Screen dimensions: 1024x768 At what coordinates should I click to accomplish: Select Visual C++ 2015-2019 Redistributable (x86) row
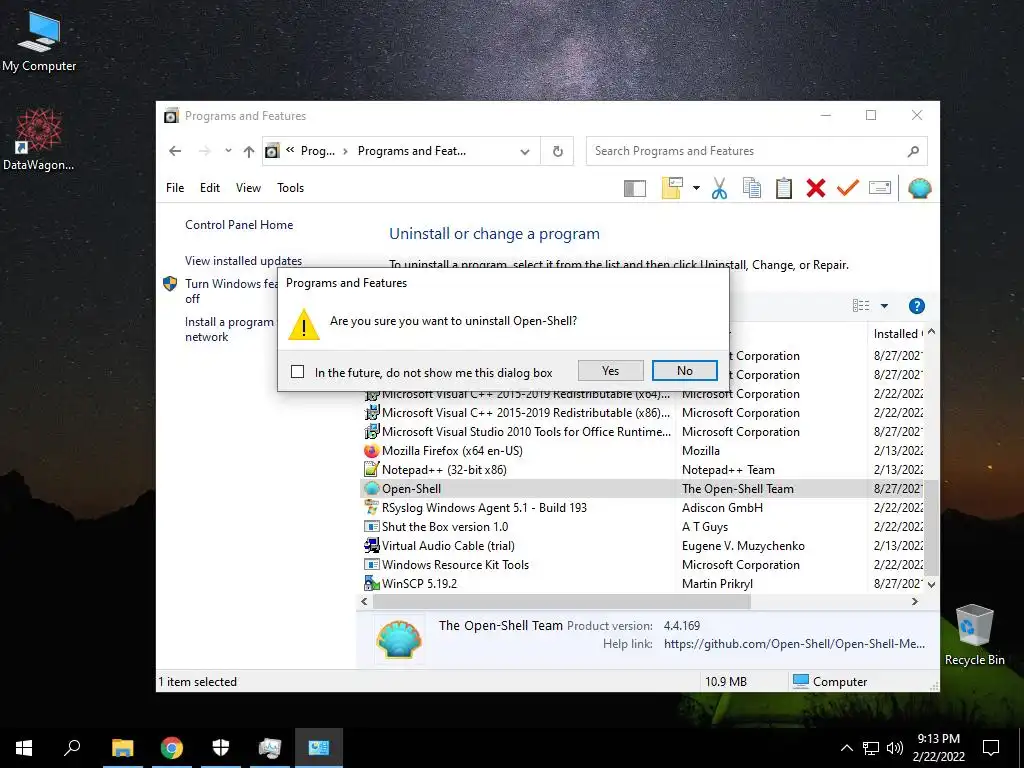point(643,413)
